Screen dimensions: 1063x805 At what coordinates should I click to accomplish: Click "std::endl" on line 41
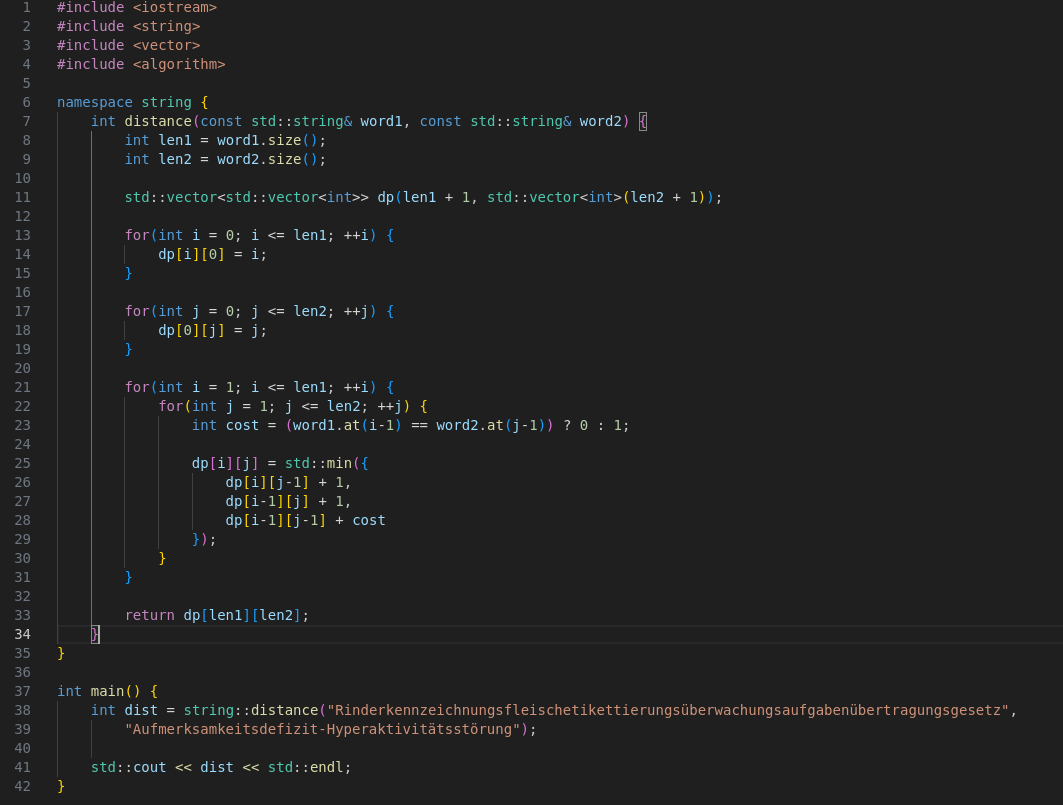306,767
